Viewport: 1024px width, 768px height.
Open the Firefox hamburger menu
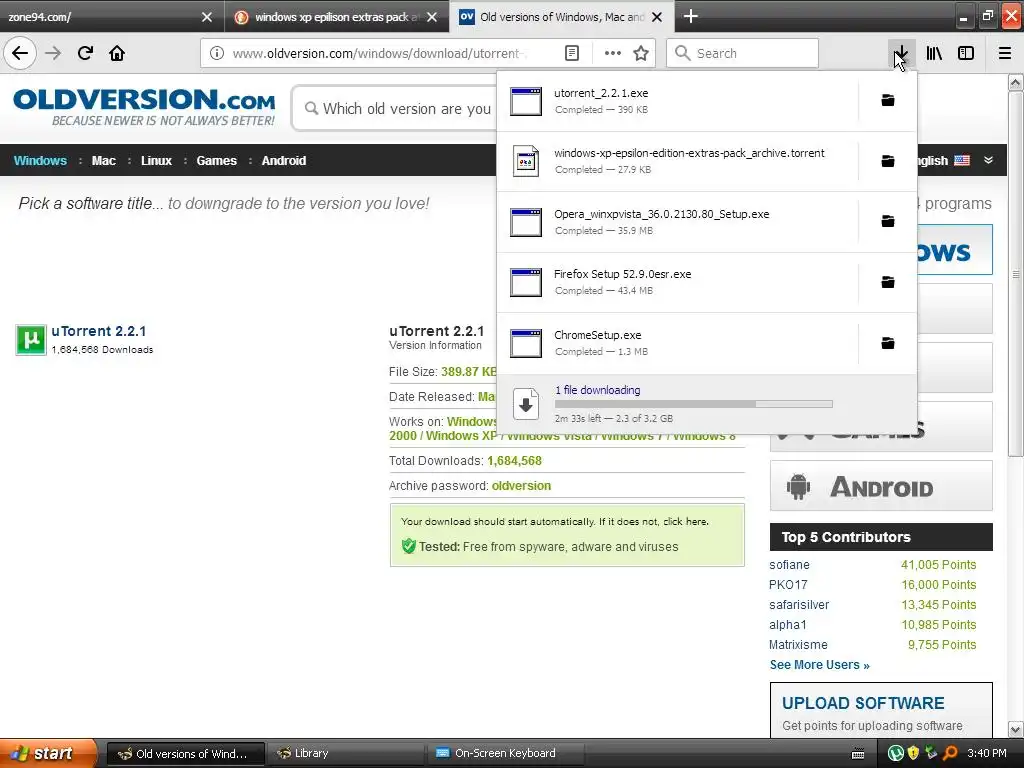[x=1005, y=53]
